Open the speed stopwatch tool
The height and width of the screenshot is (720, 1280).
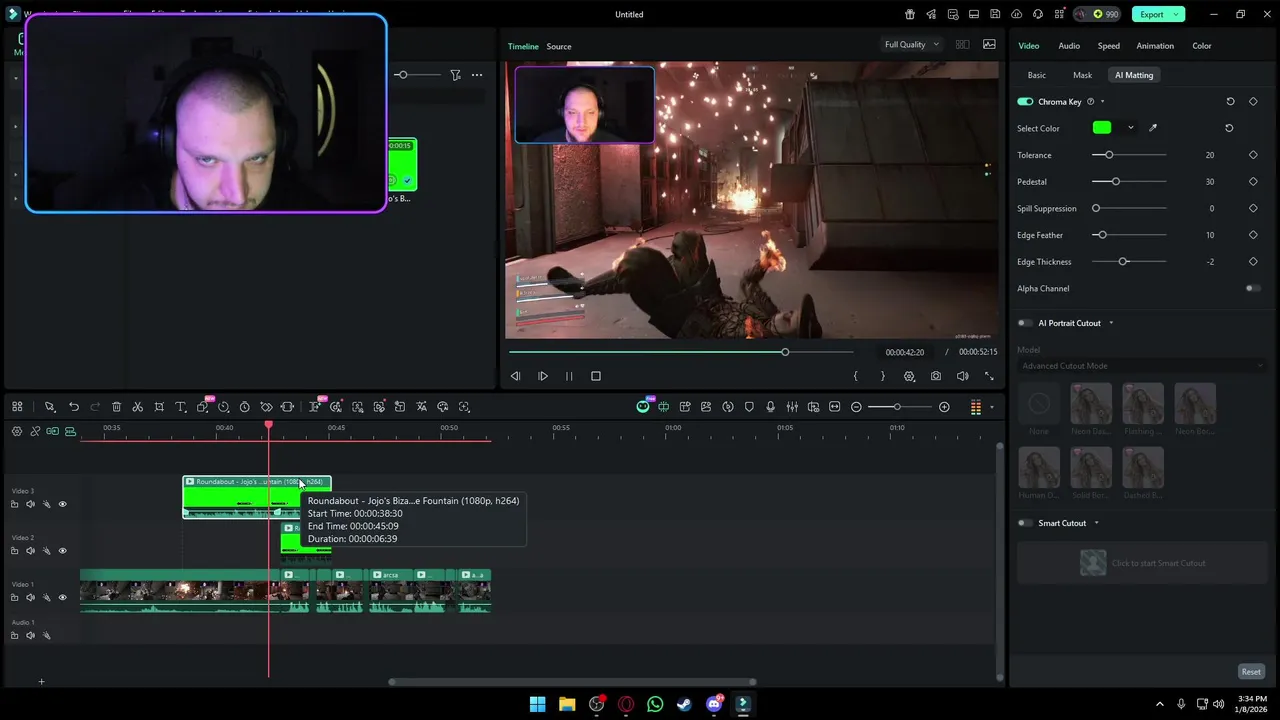pyautogui.click(x=244, y=407)
